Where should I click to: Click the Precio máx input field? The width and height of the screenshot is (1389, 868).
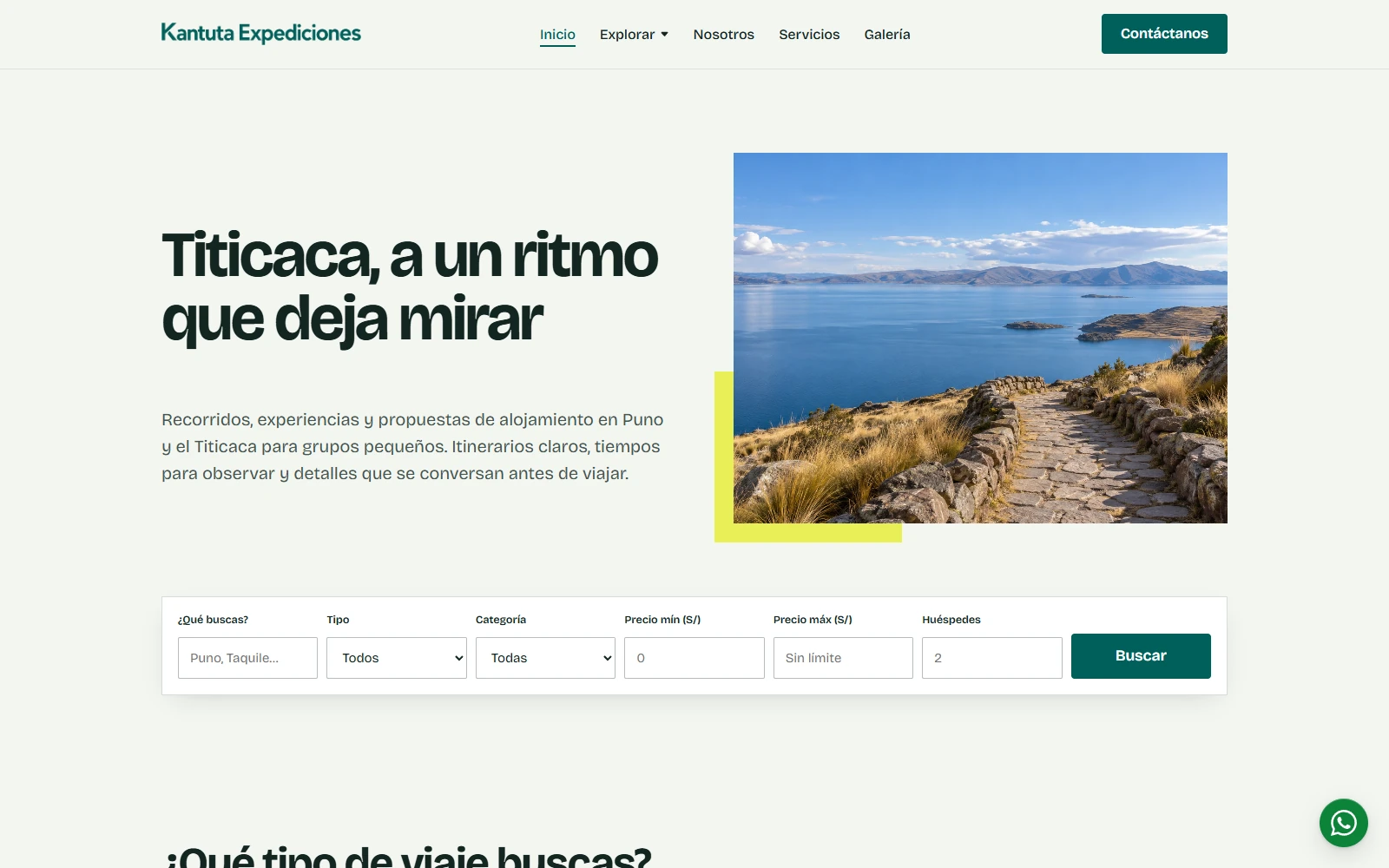pyautogui.click(x=843, y=658)
